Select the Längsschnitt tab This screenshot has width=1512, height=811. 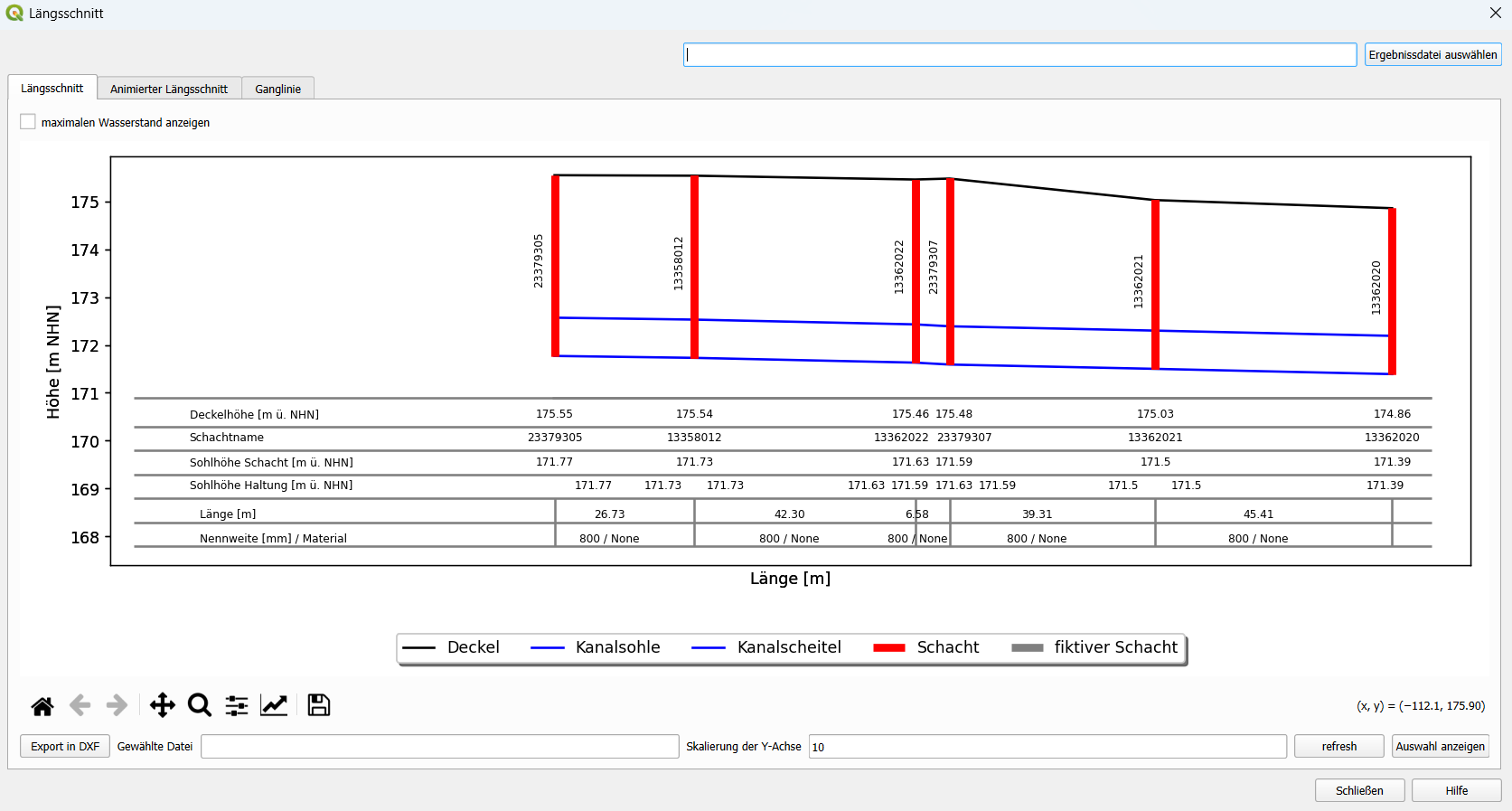pyautogui.click(x=52, y=88)
